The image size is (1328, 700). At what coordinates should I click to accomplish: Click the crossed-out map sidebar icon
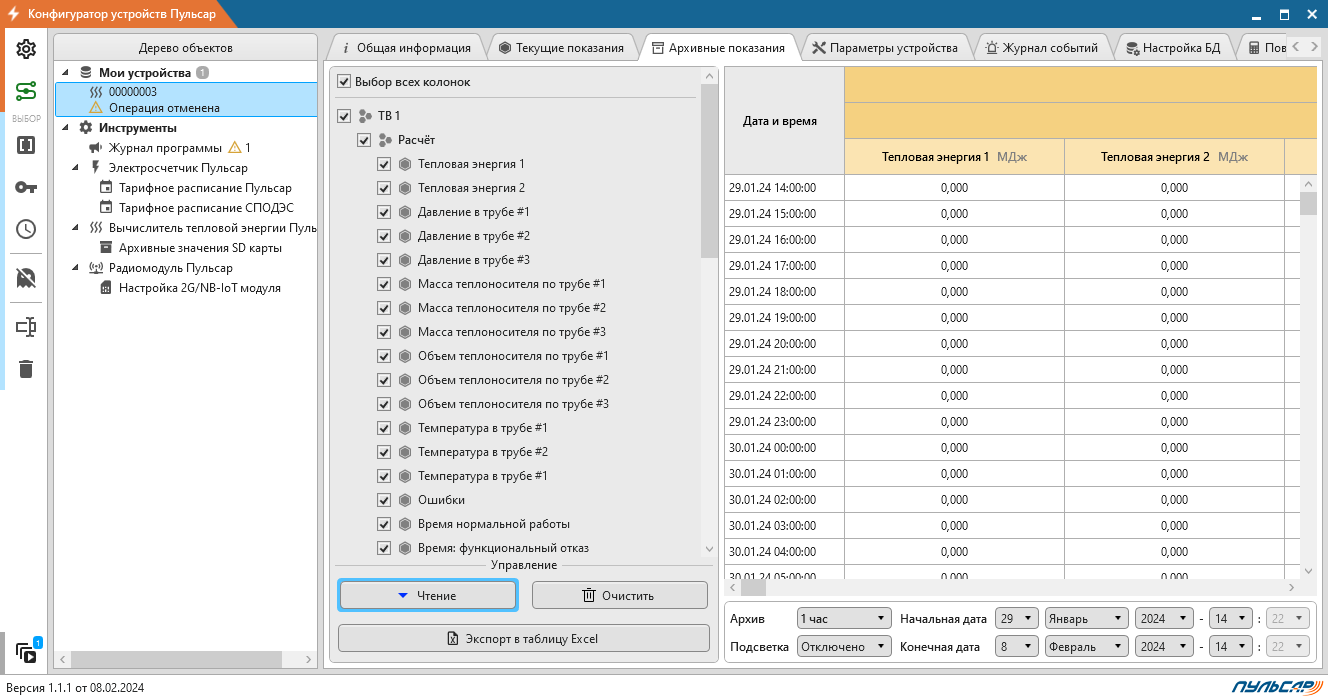pyautogui.click(x=26, y=278)
